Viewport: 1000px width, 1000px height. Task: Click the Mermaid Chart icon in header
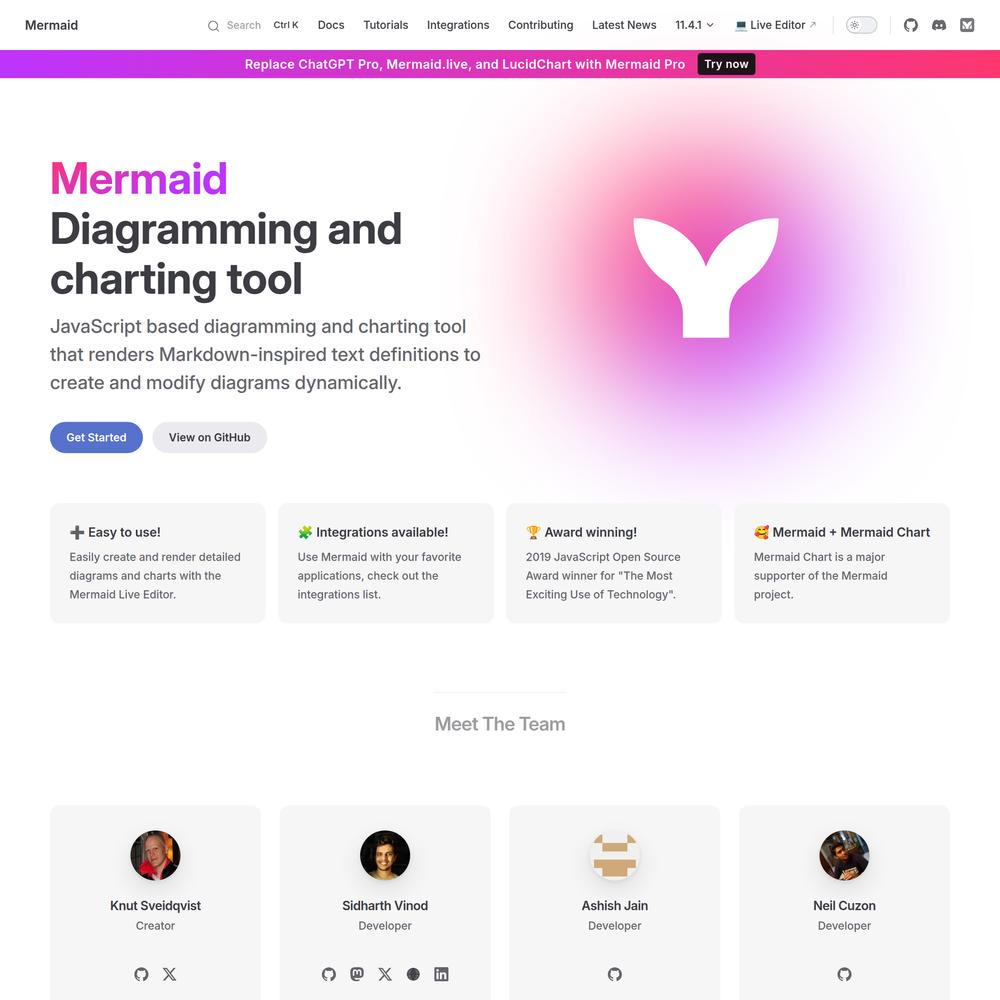967,25
